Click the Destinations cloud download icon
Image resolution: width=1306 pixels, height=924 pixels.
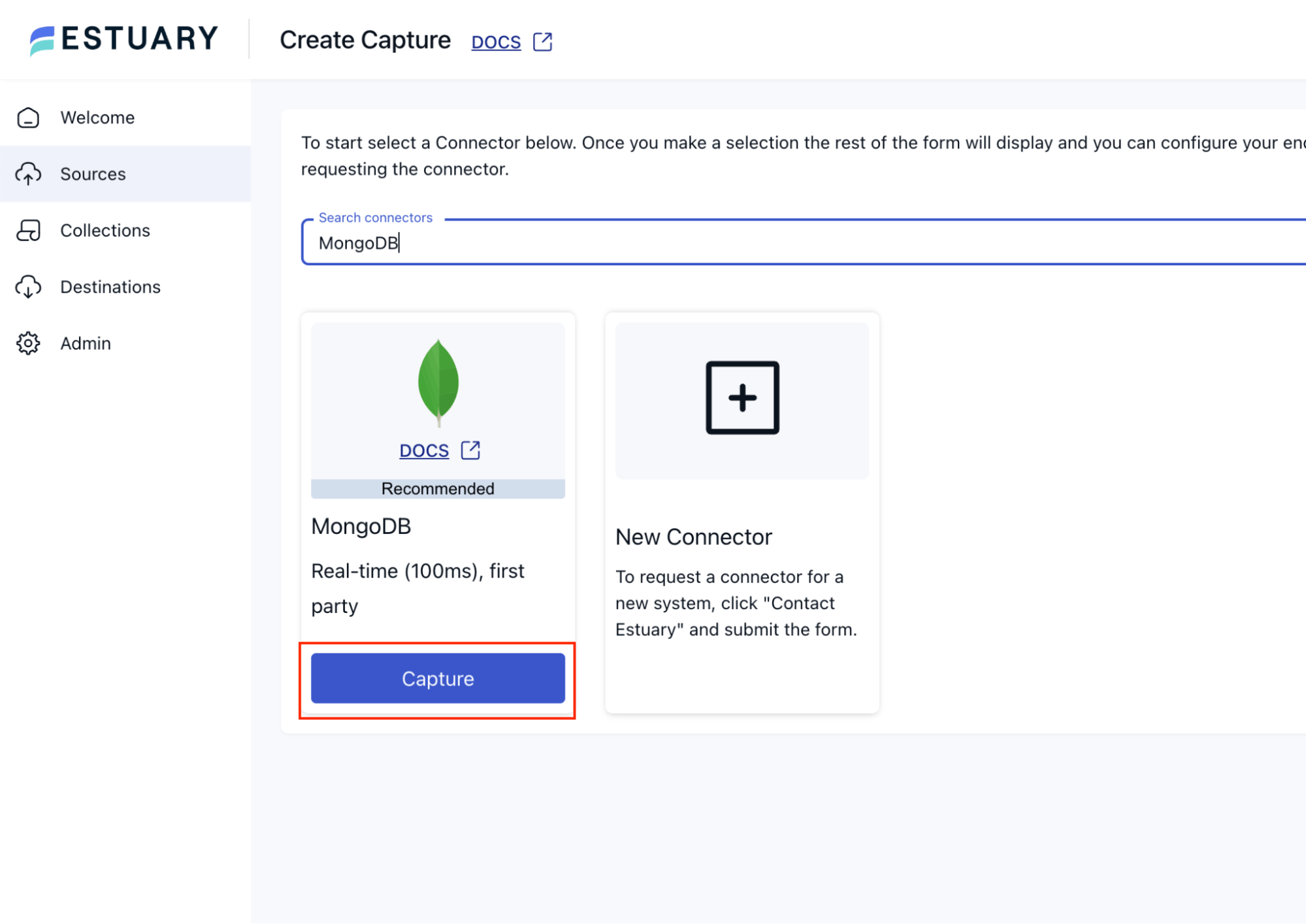[x=28, y=287]
